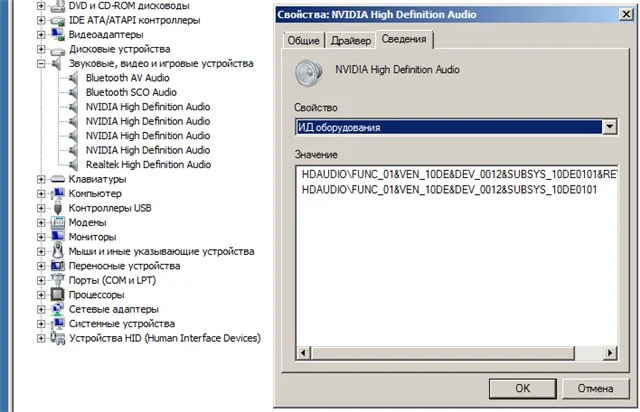This screenshot has height=412, width=640.
Task: Expand the IDE ATA/ATAPI контроллеры node
Action: click(x=41, y=20)
